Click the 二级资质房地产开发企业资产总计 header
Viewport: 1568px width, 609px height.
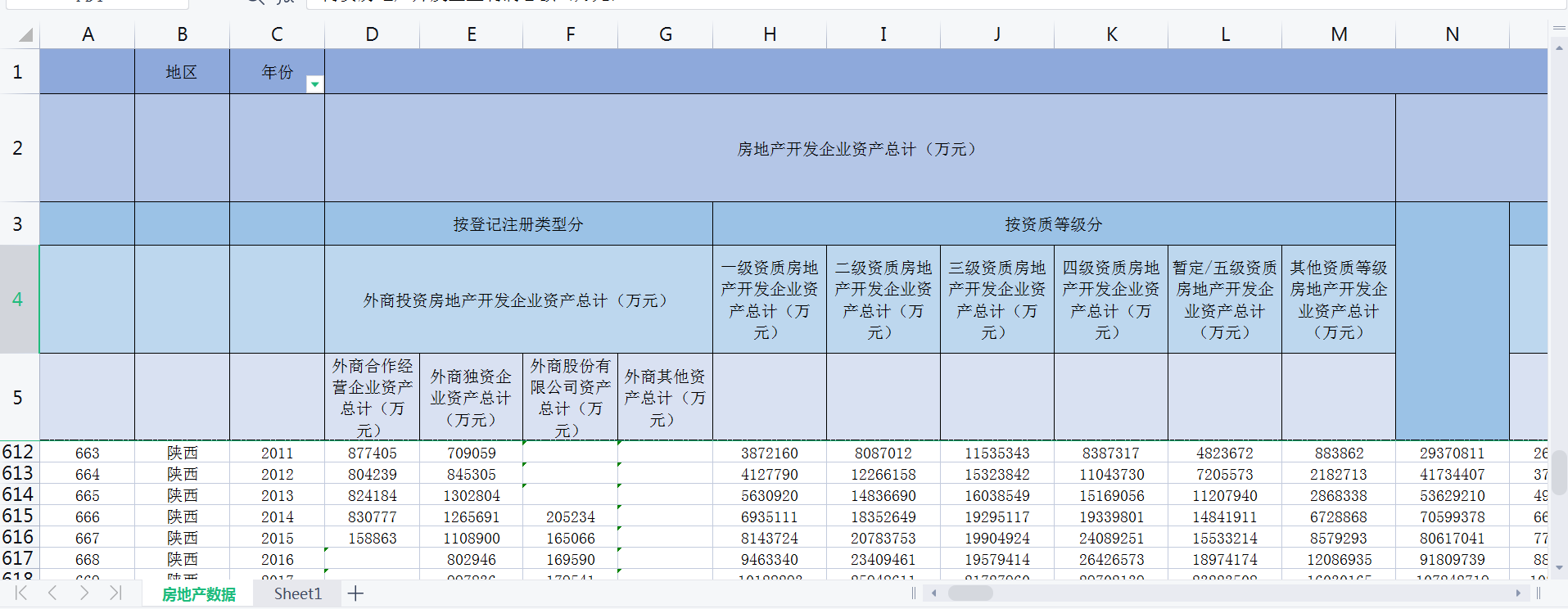tap(883, 300)
